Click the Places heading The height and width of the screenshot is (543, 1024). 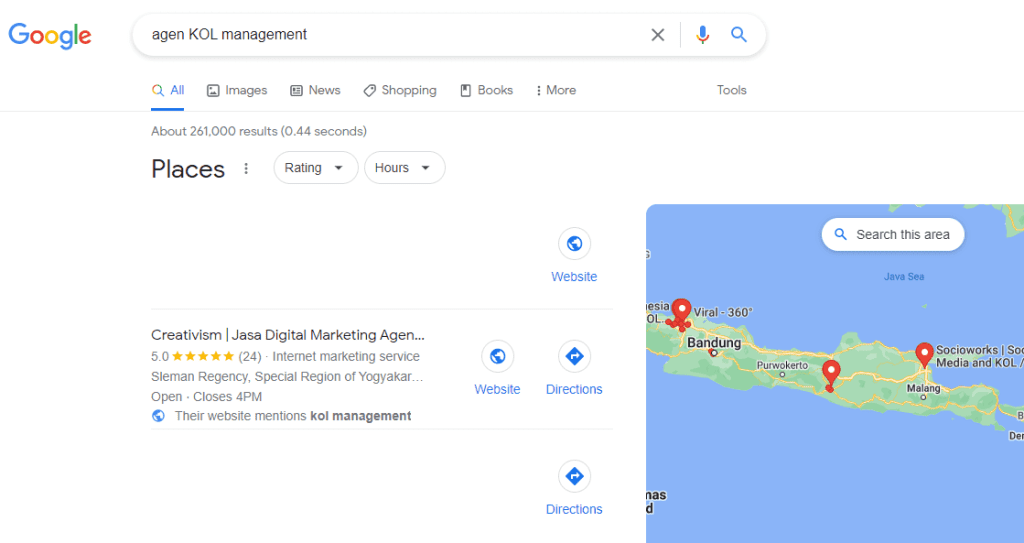click(x=188, y=169)
